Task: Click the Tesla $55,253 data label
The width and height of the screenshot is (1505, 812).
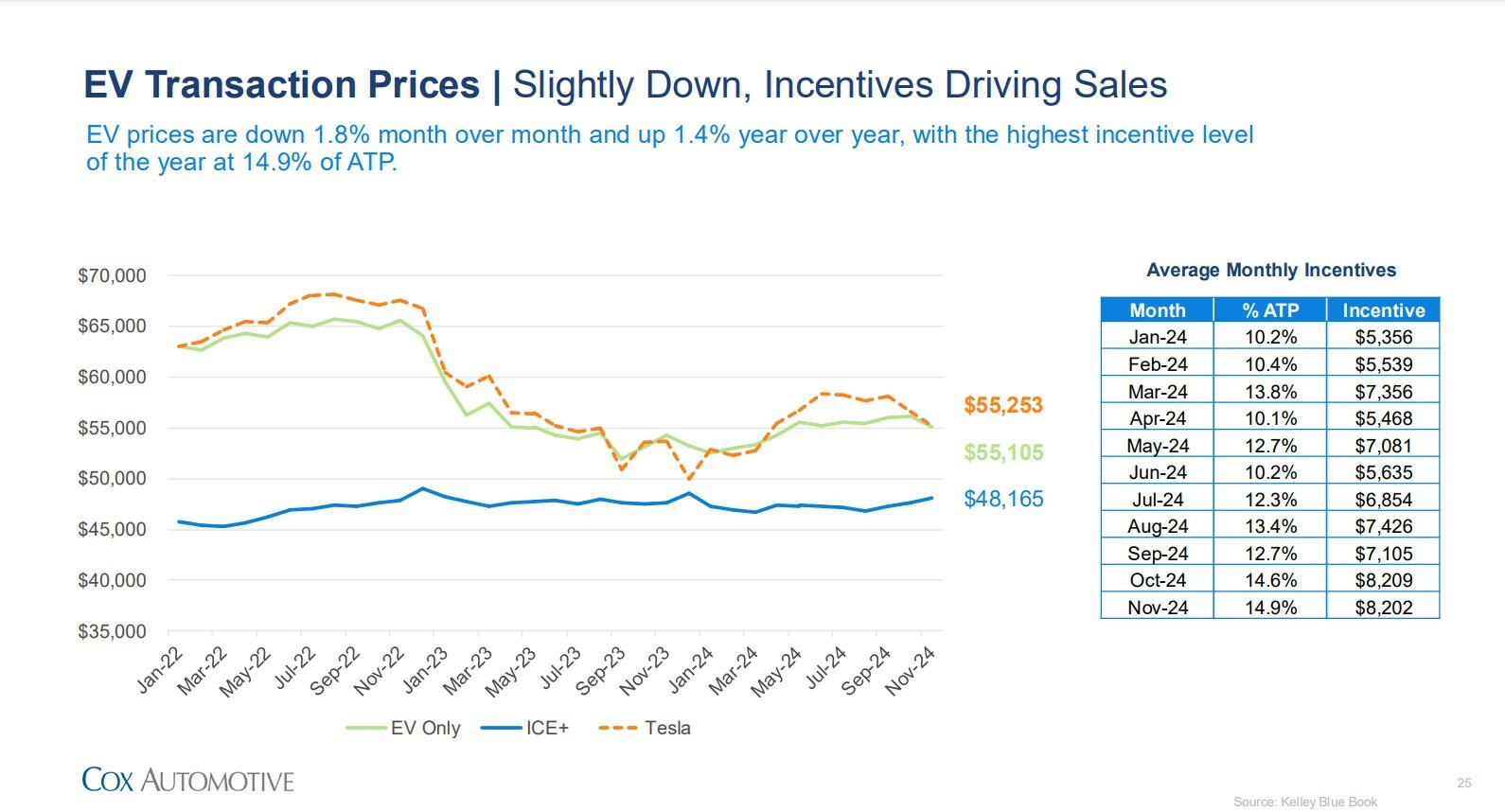Action: click(1002, 405)
